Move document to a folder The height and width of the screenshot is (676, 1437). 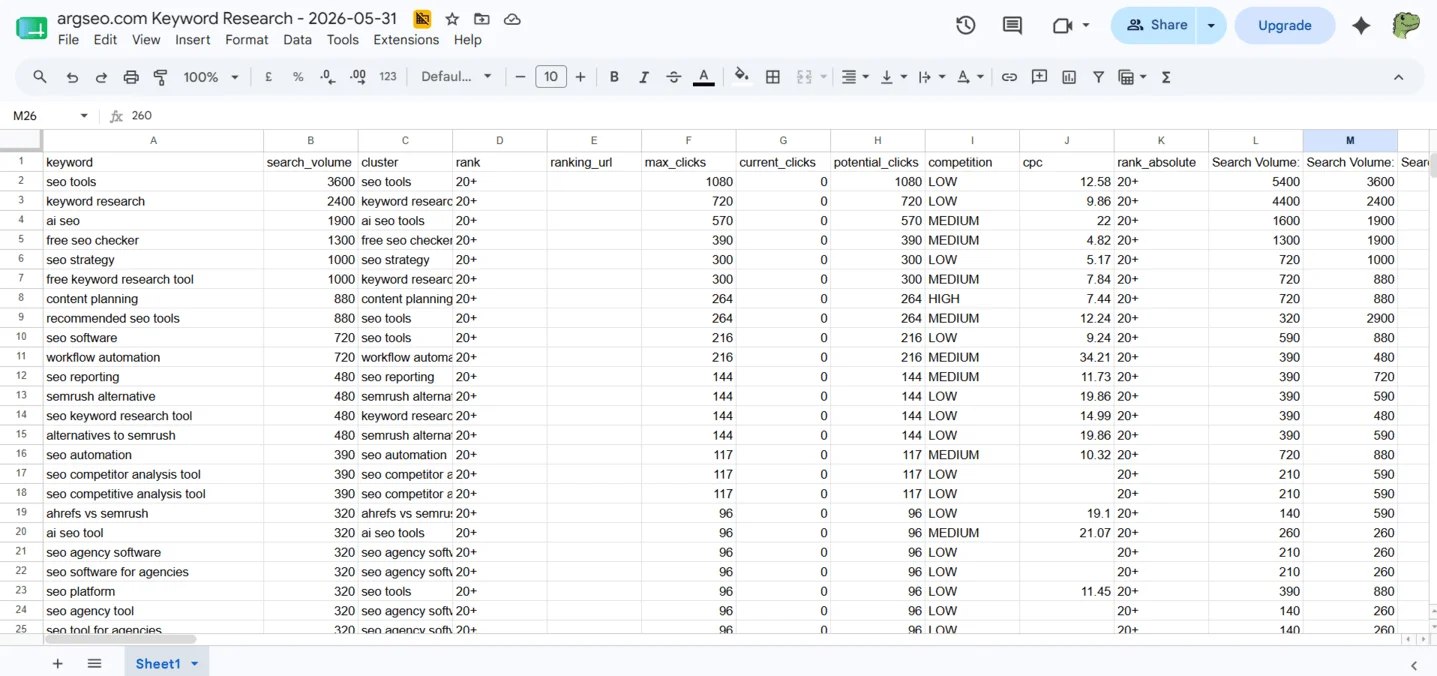482,19
